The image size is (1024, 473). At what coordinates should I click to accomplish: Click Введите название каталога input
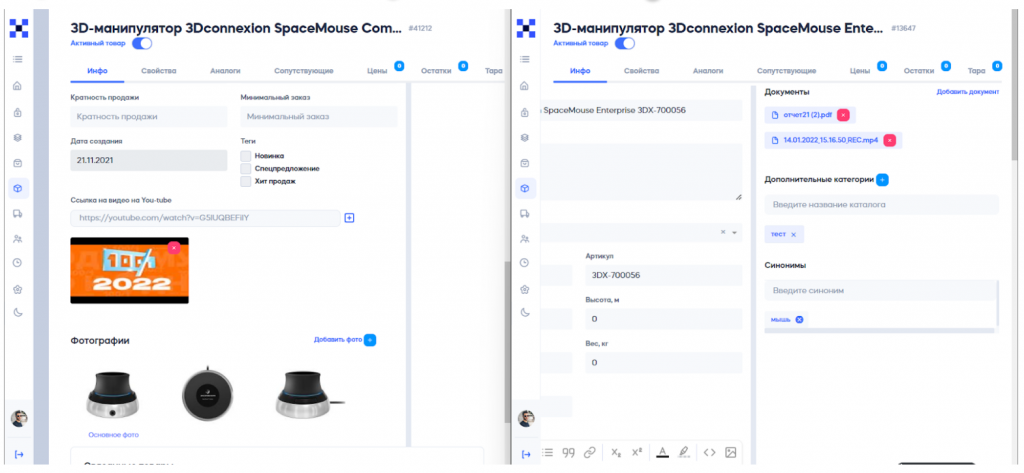882,204
